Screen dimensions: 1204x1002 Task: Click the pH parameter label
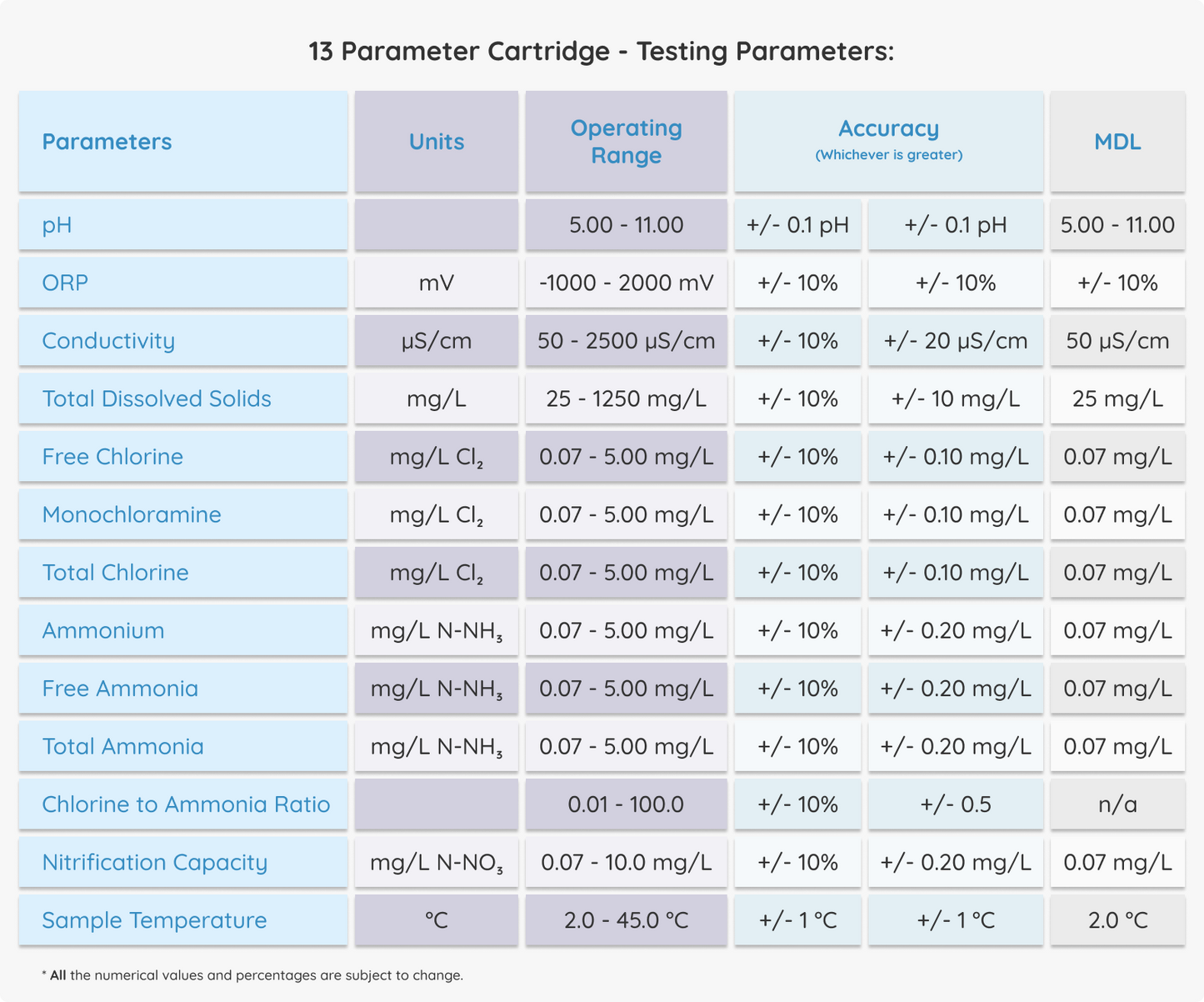(55, 225)
